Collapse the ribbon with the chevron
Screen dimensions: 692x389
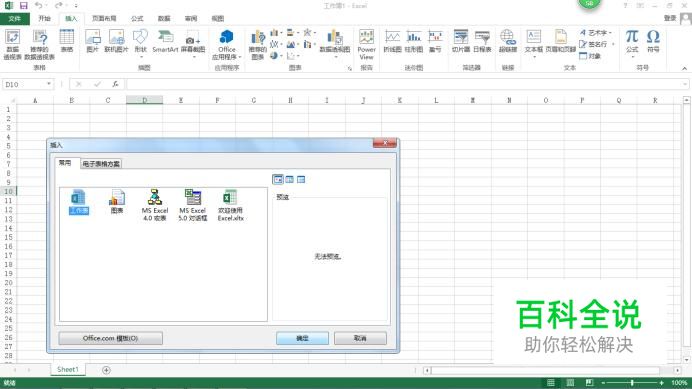684,68
